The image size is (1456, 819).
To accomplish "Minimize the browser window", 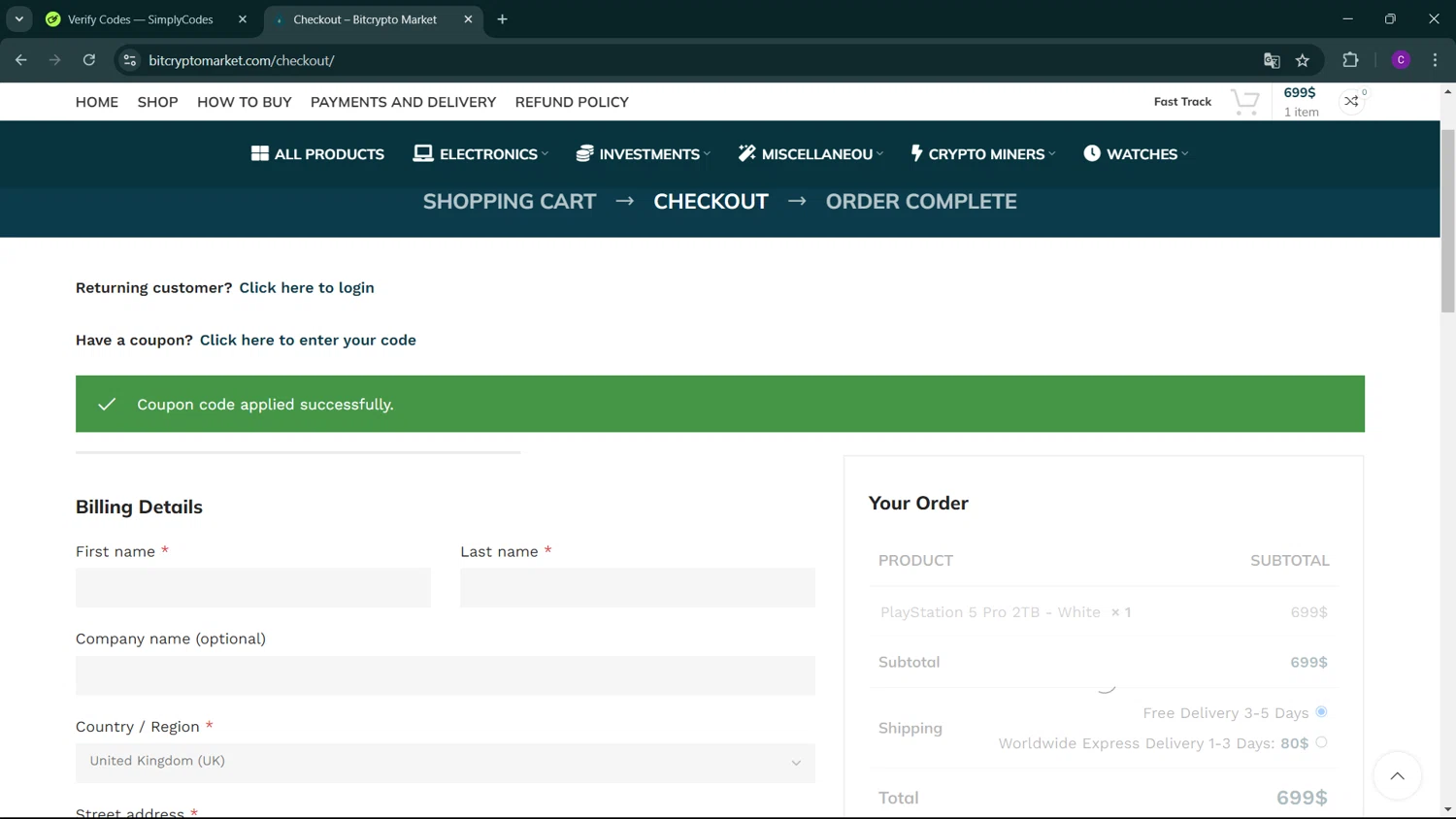I will [x=1347, y=19].
